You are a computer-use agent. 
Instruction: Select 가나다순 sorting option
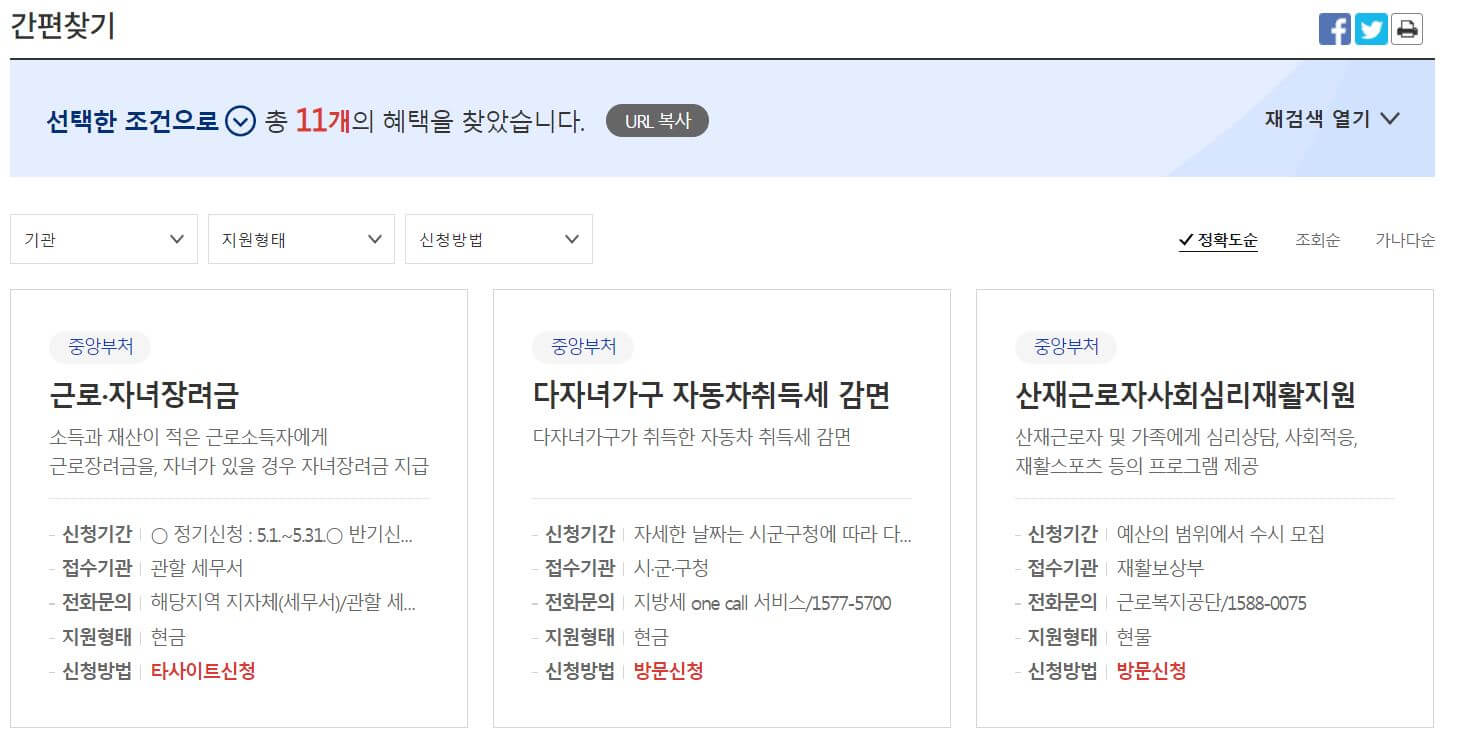click(x=1404, y=239)
